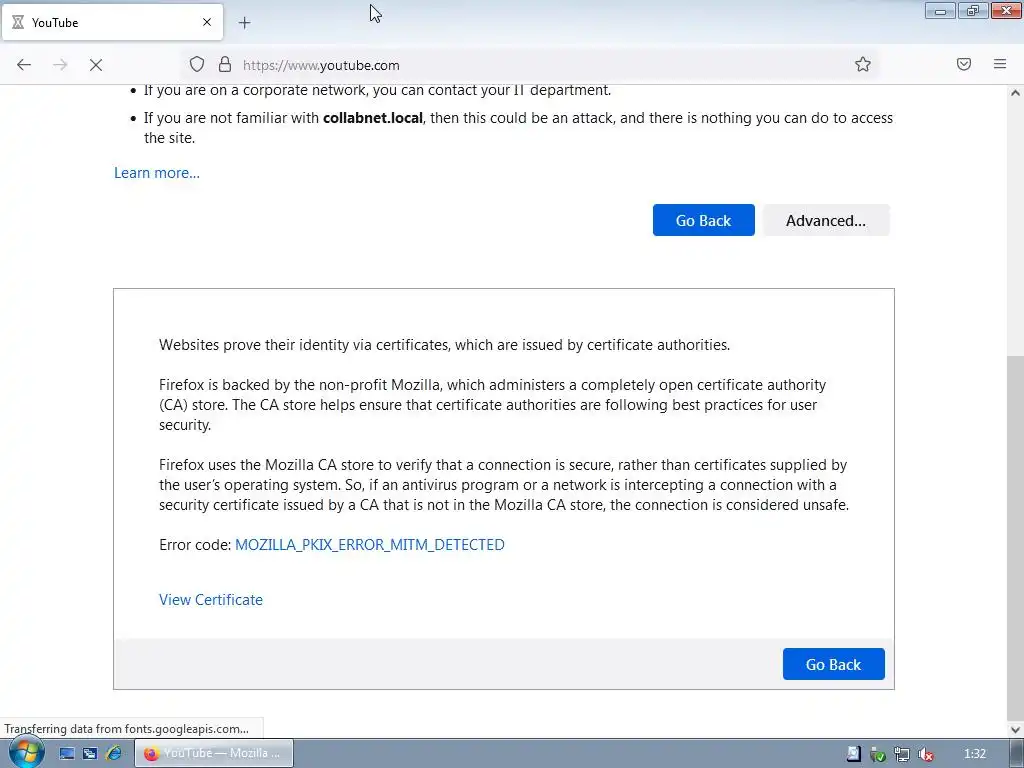
Task: Click View Certificate link
Action: pyautogui.click(x=211, y=600)
